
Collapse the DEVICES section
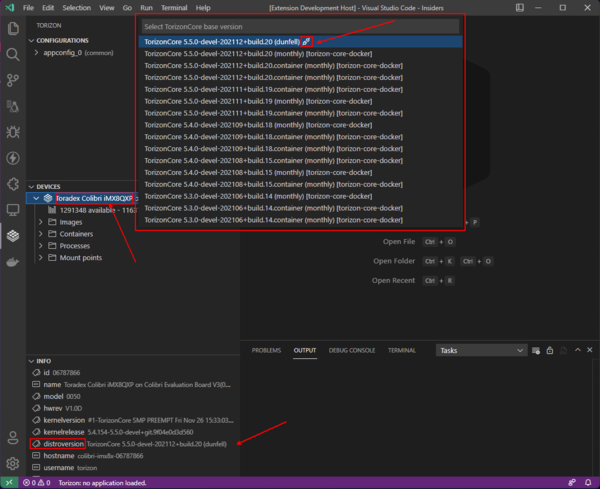(x=31, y=187)
